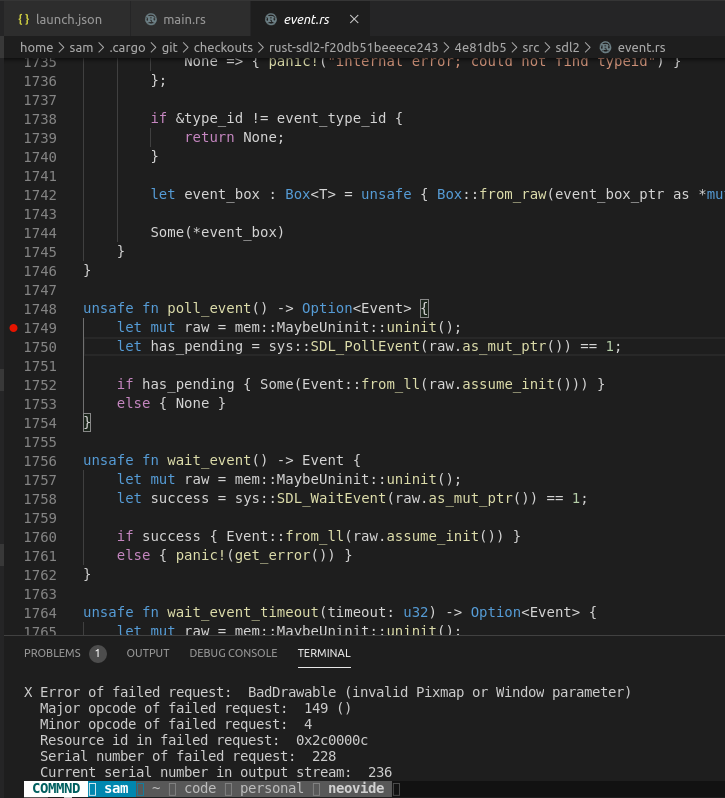Click the sam user prompt segment

pyautogui.click(x=117, y=789)
